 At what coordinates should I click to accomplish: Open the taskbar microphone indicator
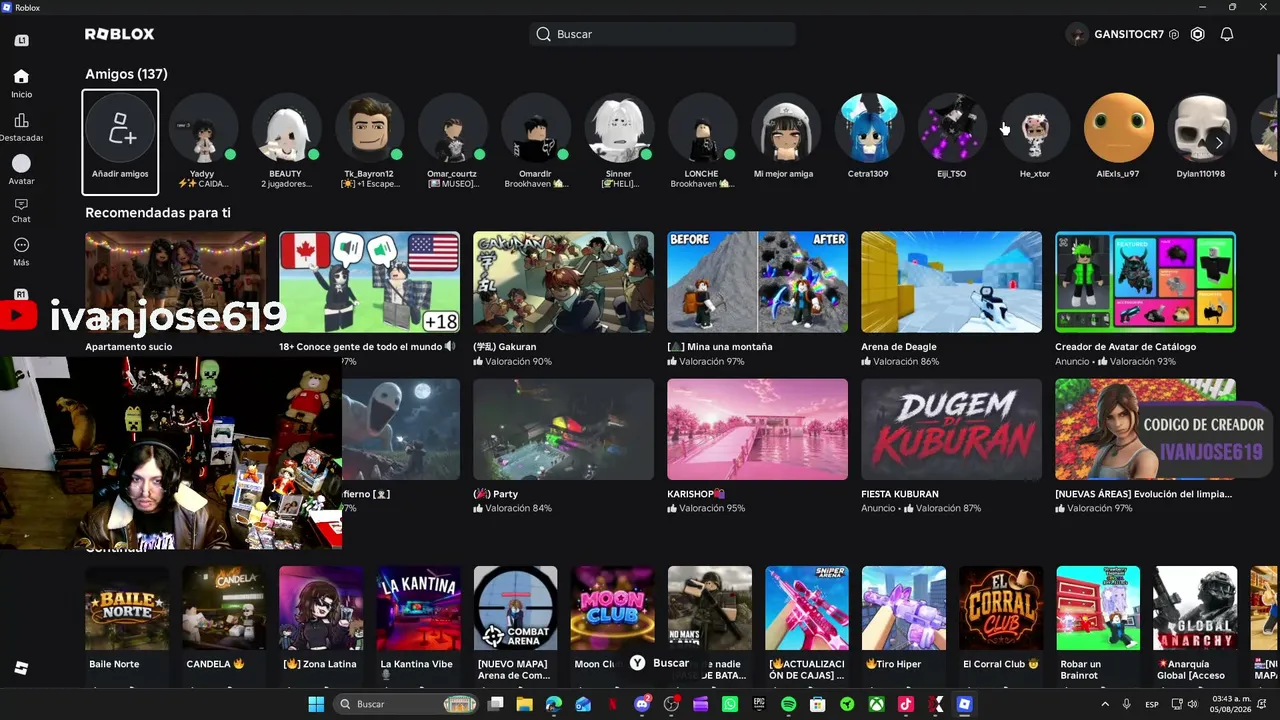[x=1127, y=704]
